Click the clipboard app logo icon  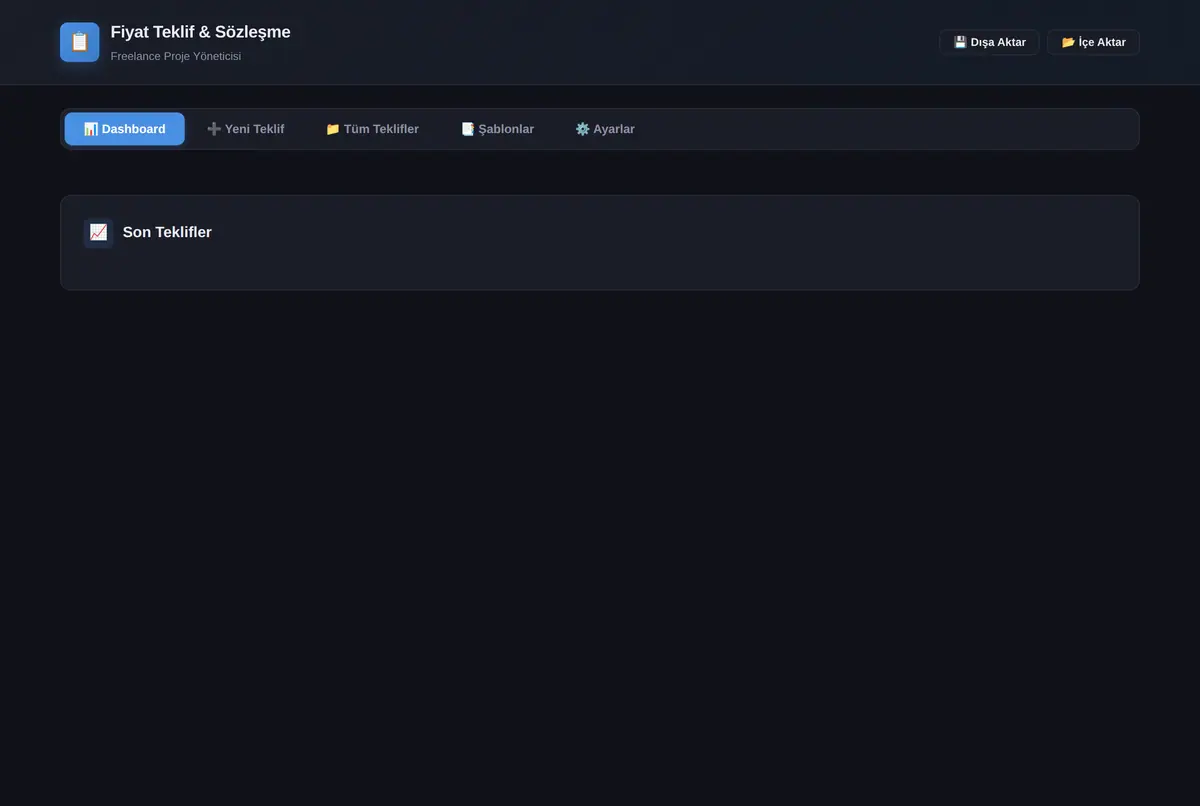pyautogui.click(x=80, y=42)
